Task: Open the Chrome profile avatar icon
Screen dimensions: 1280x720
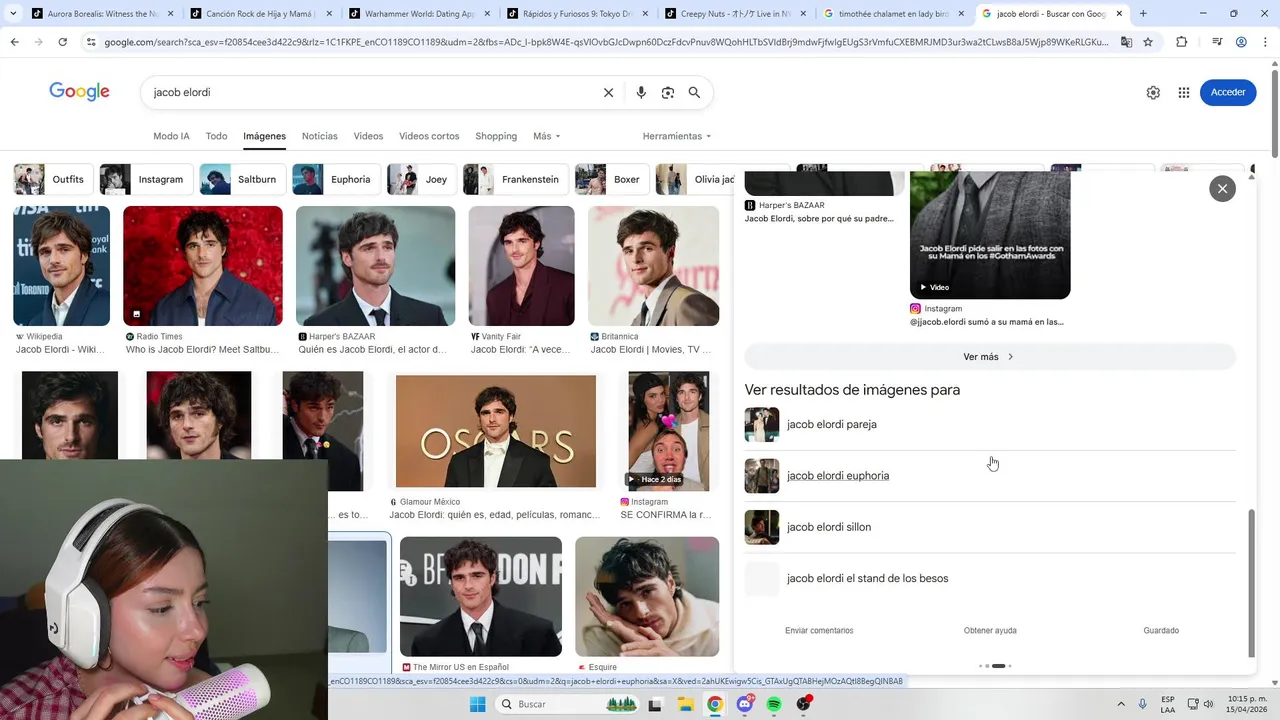Action: click(x=1241, y=42)
